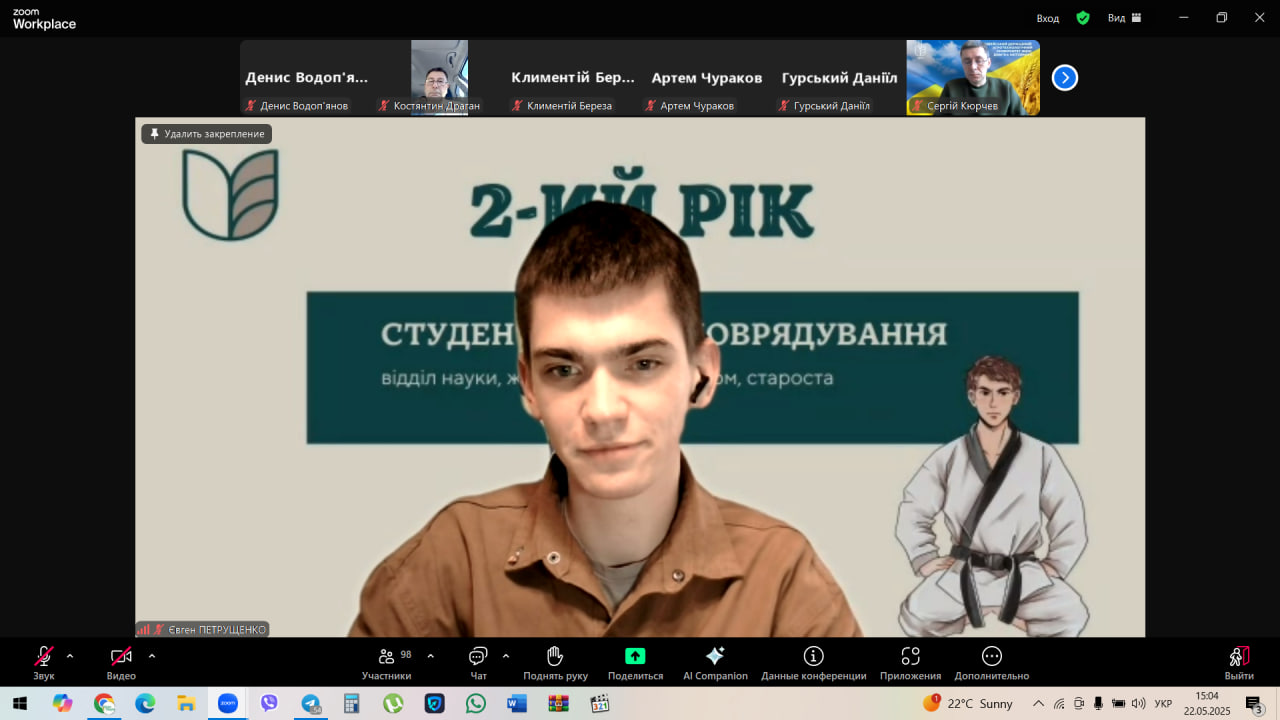Click the microphone-in-use tray icon
The width and height of the screenshot is (1280, 720).
coord(1098,703)
